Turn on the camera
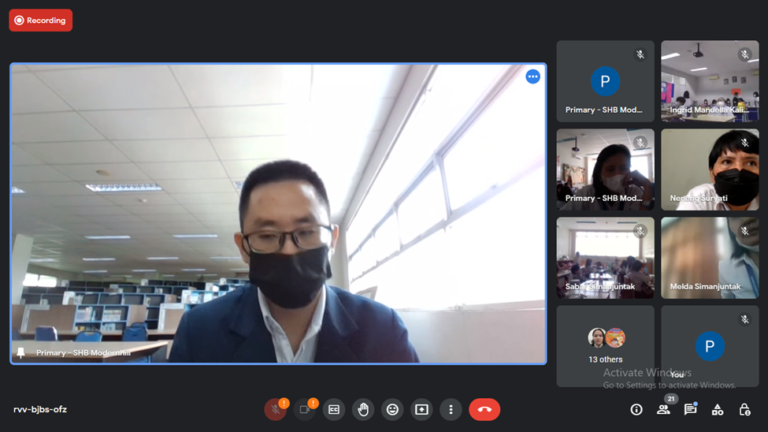Image resolution: width=768 pixels, height=432 pixels. coord(304,409)
